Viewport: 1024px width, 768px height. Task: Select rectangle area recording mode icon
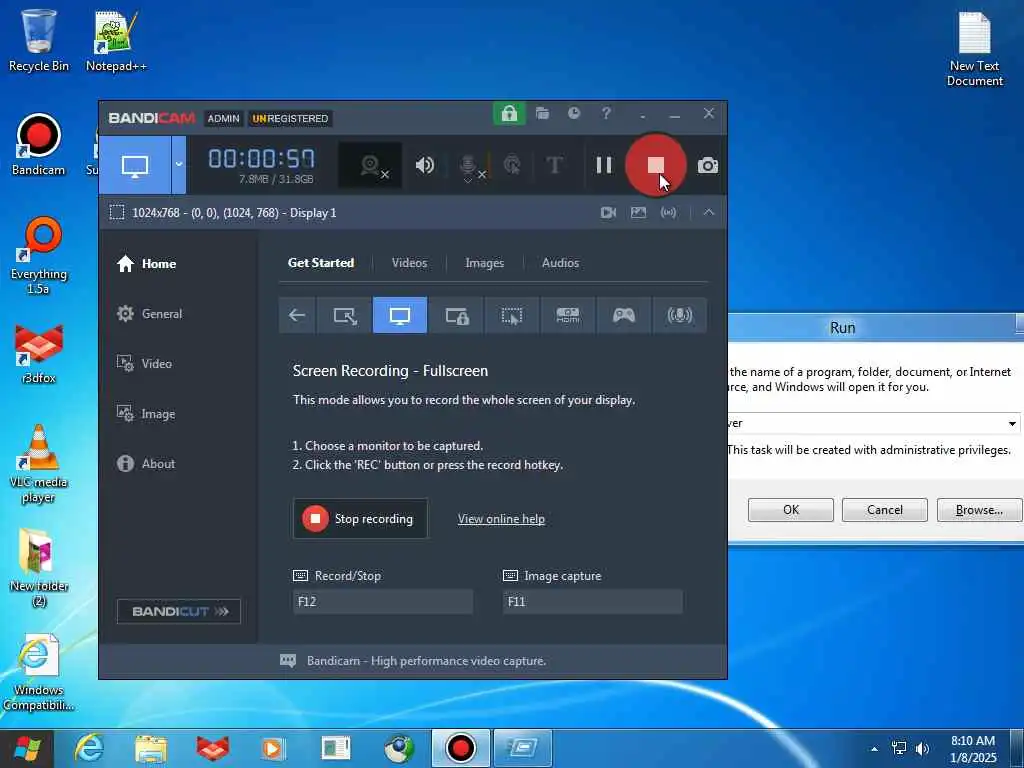[x=345, y=315]
